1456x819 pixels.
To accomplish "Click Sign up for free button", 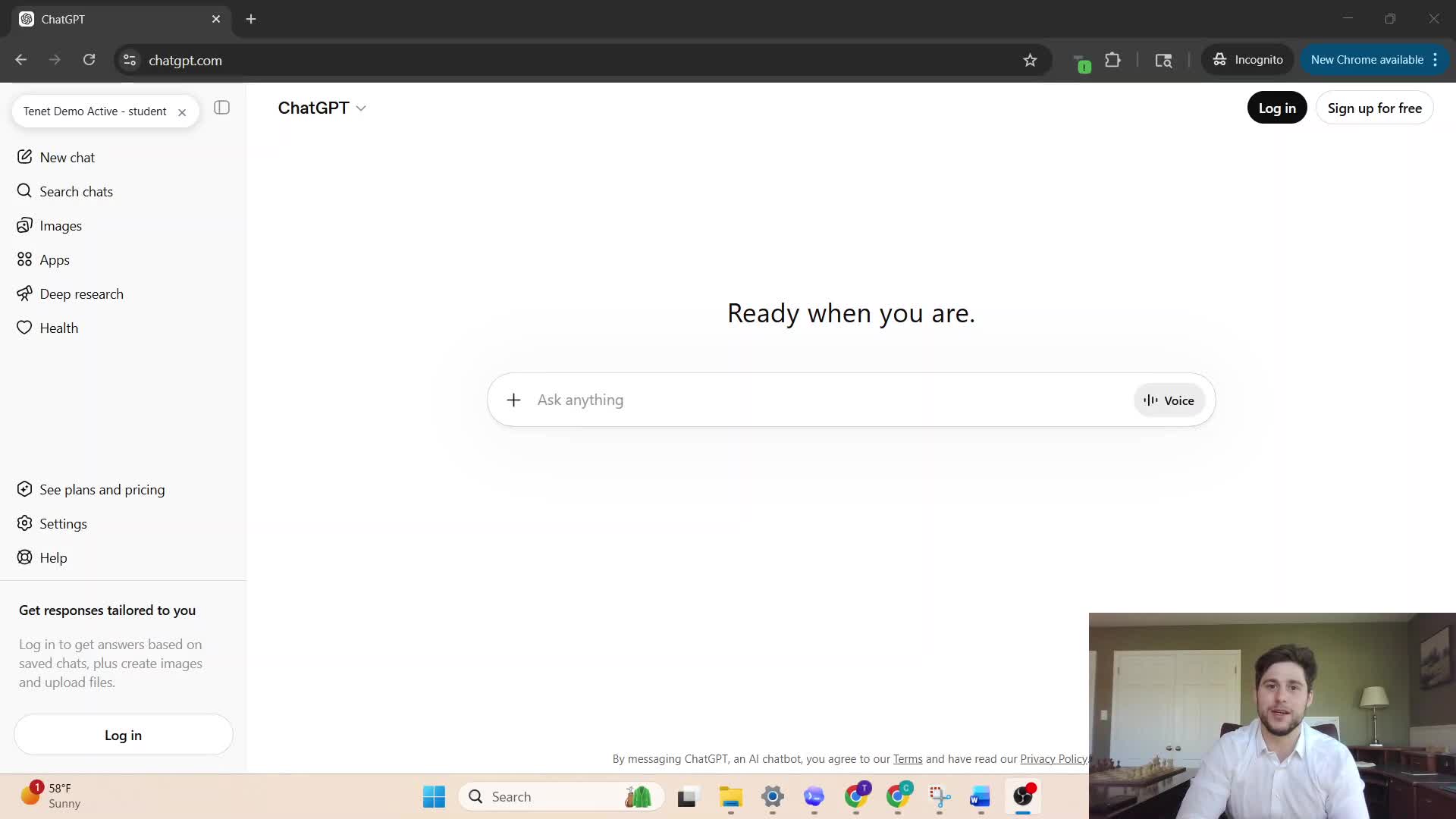I will click(1373, 108).
